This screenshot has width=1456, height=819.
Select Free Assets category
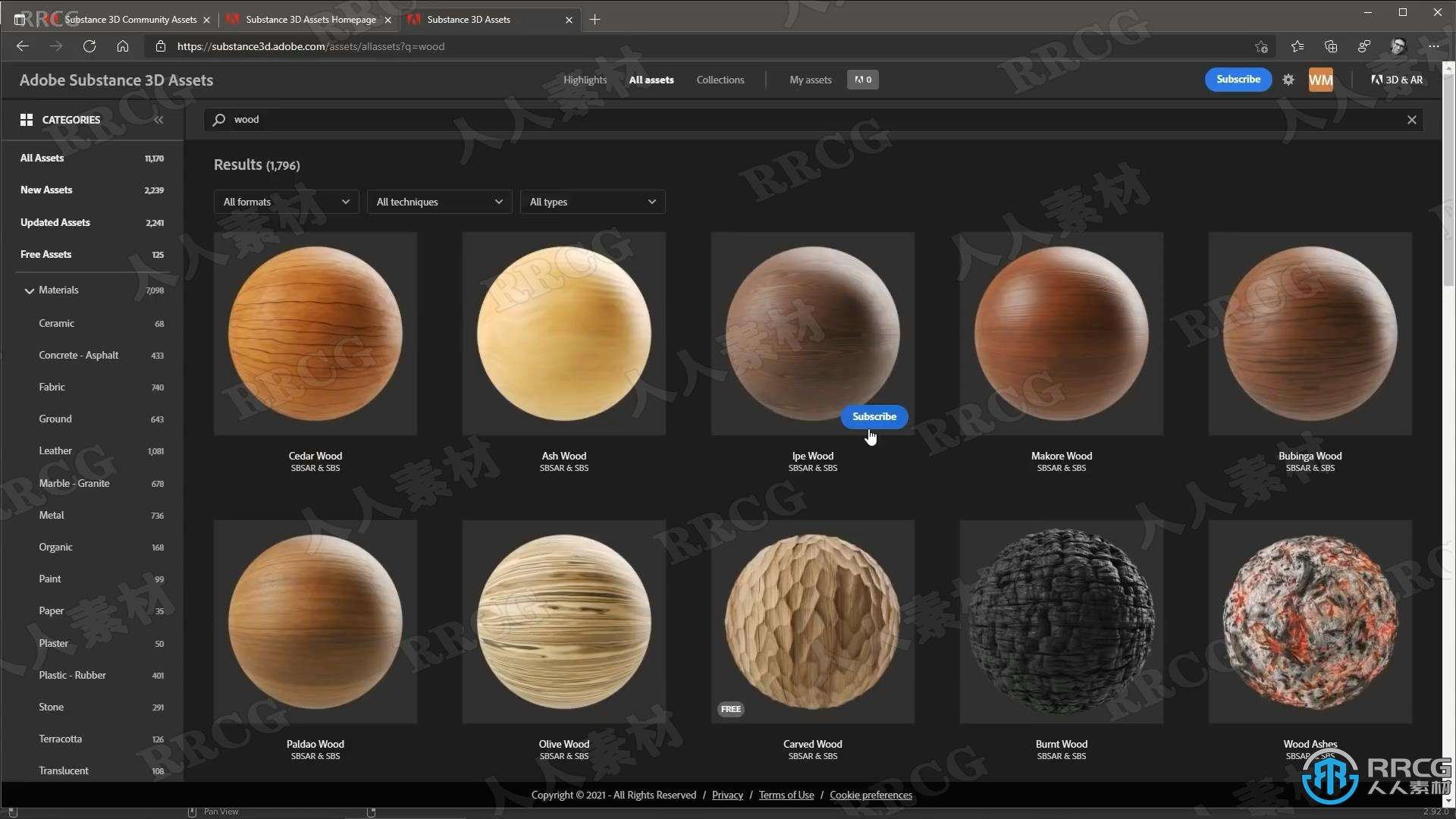click(x=92, y=254)
